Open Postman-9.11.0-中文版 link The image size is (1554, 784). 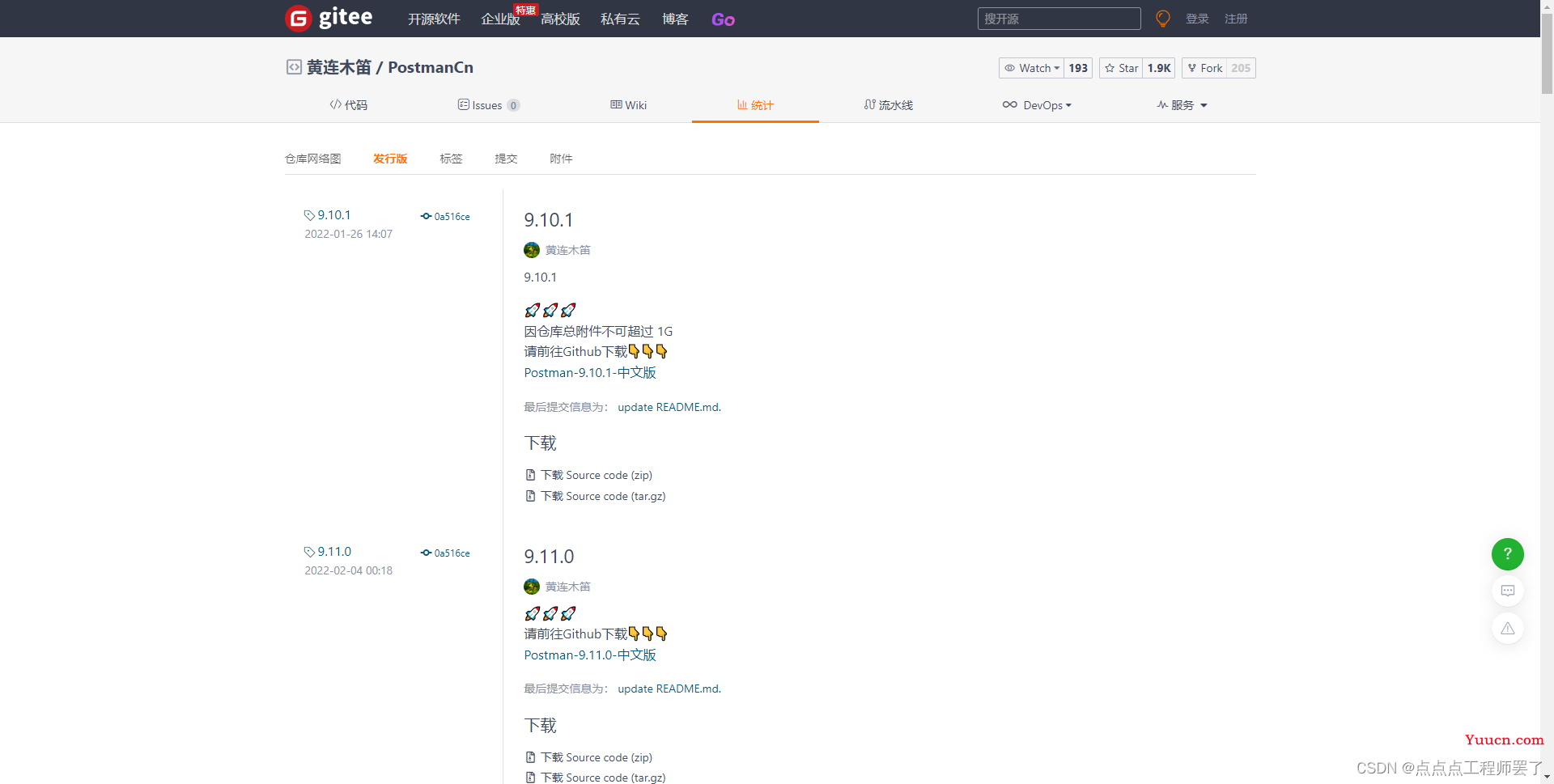click(590, 655)
